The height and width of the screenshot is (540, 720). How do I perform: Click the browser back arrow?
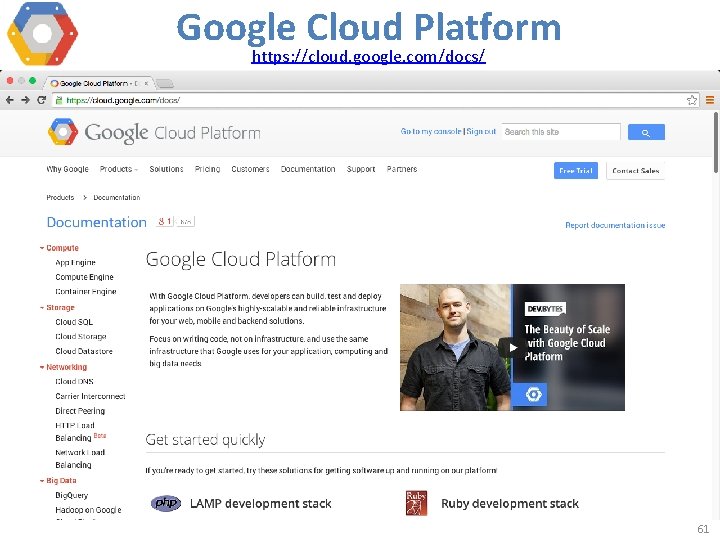click(x=10, y=100)
